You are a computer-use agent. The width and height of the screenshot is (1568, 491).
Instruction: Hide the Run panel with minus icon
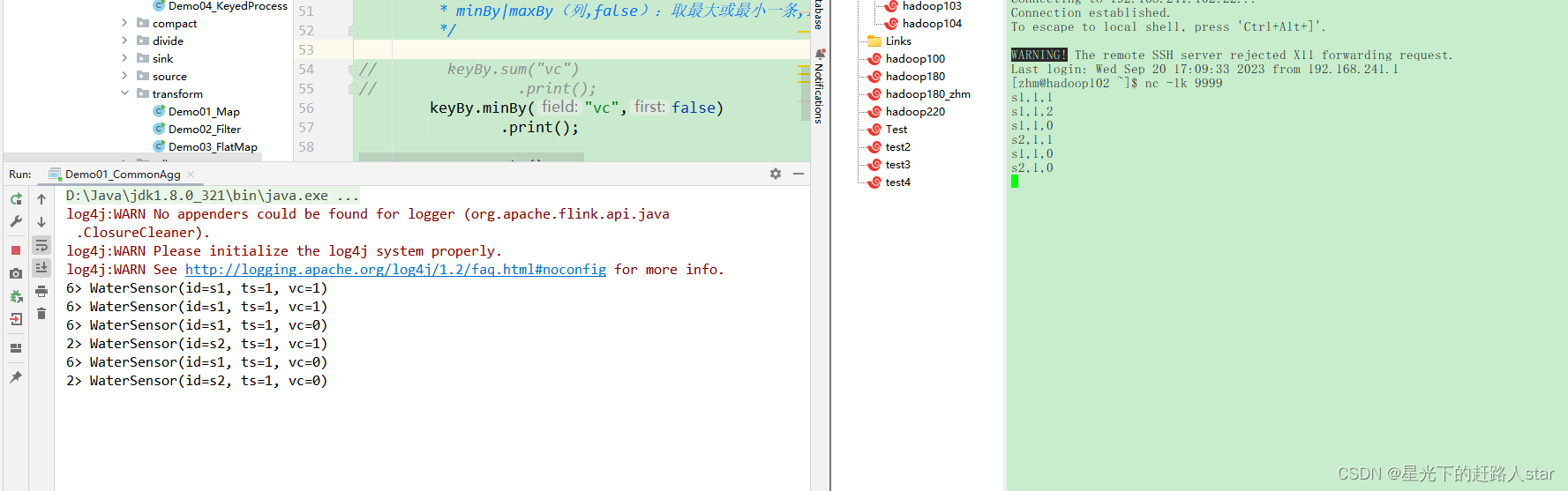(x=799, y=174)
